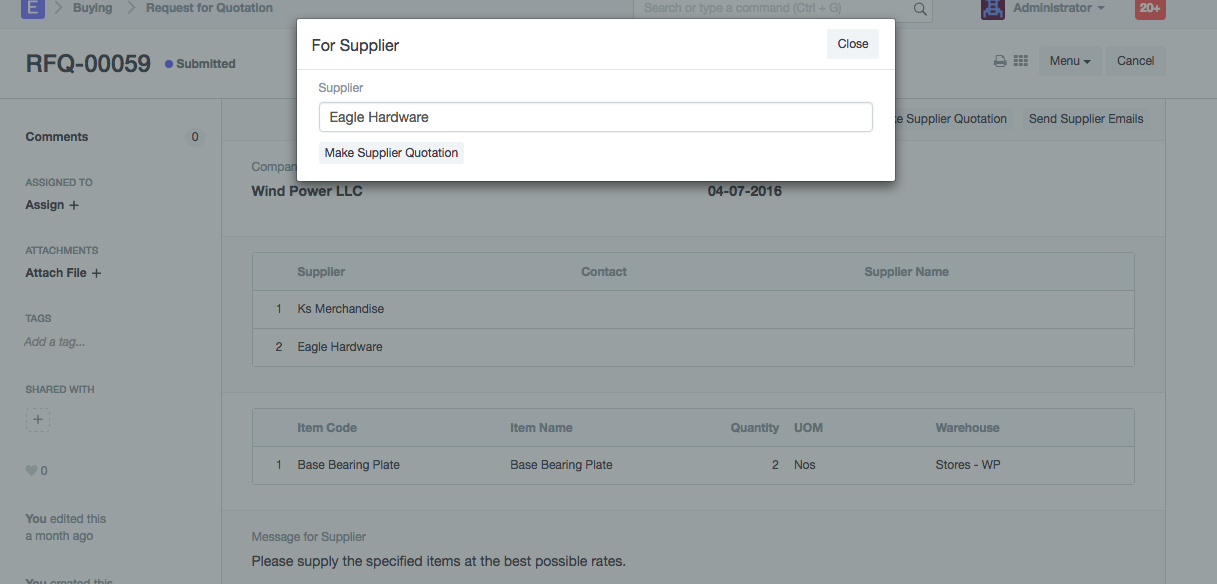Click the grid view icon
This screenshot has width=1217, height=584.
[x=1021, y=61]
